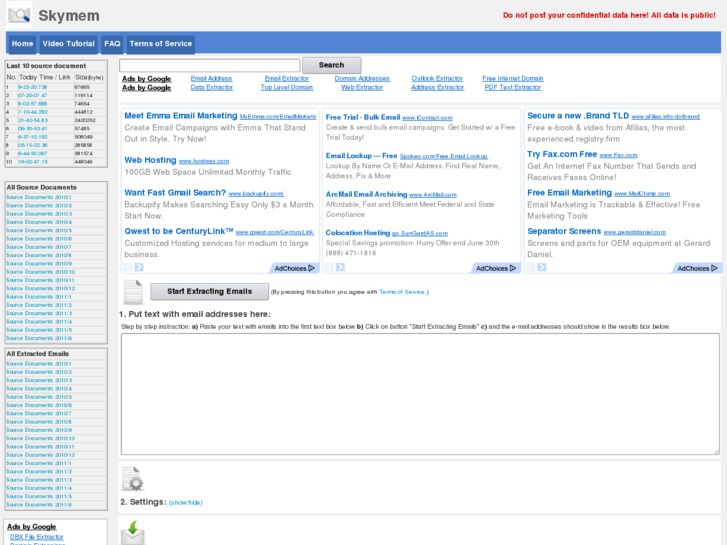Open the Colocation Hosting ad
The width and height of the screenshot is (727, 545).
[358, 232]
